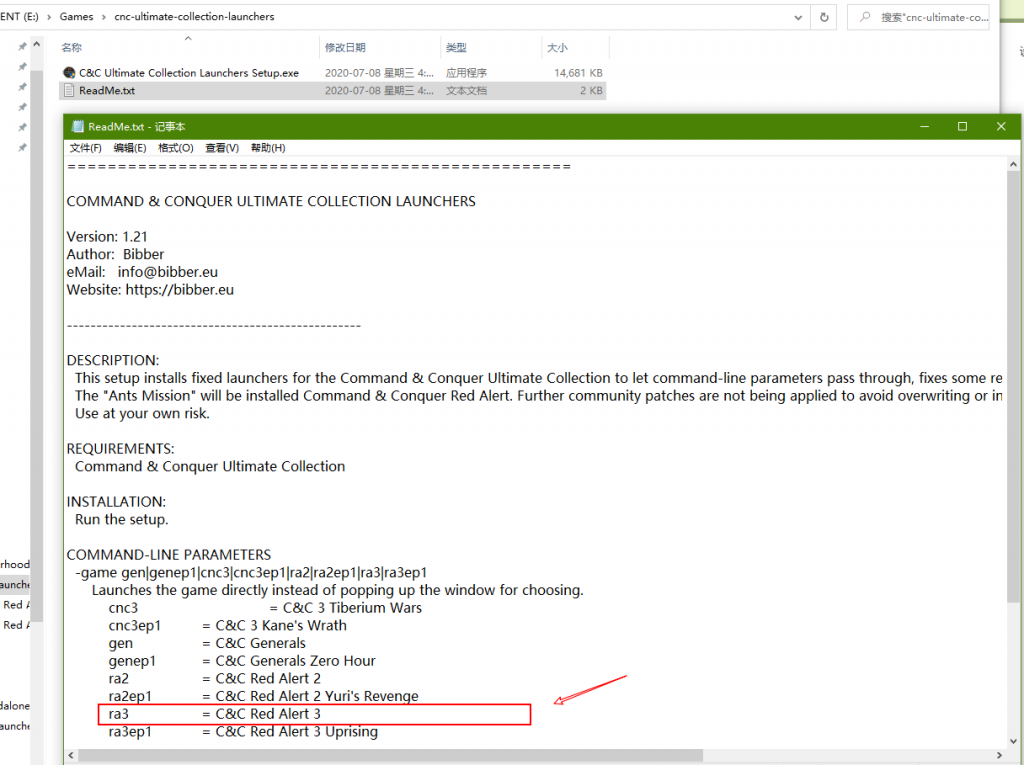Click the 'C&C Red Alert 2 Yuri's Revenge' text
Viewport: 1024px width, 765px height.
tap(317, 696)
